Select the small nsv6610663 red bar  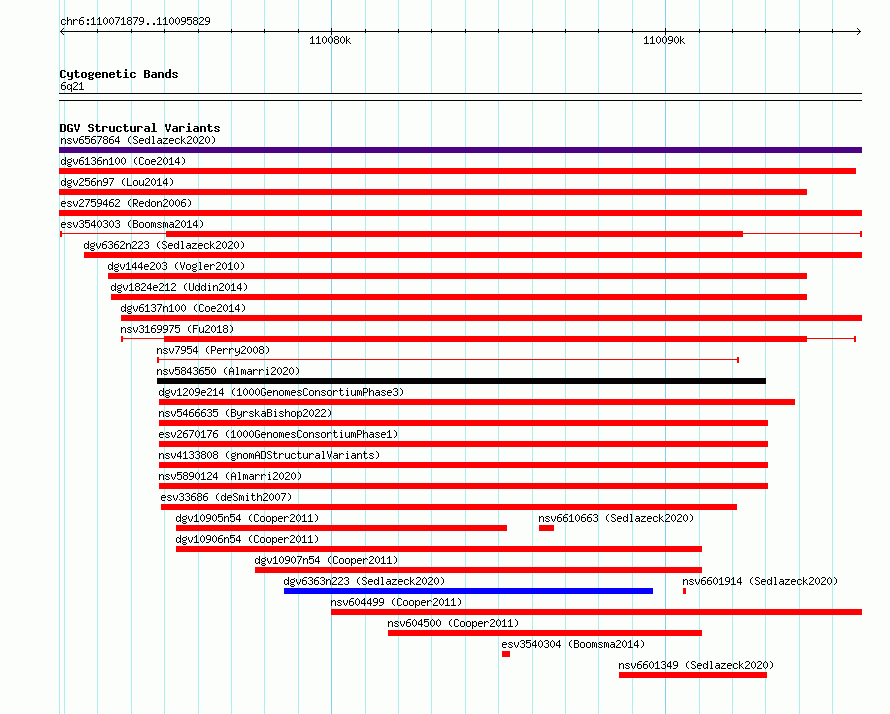[546, 528]
